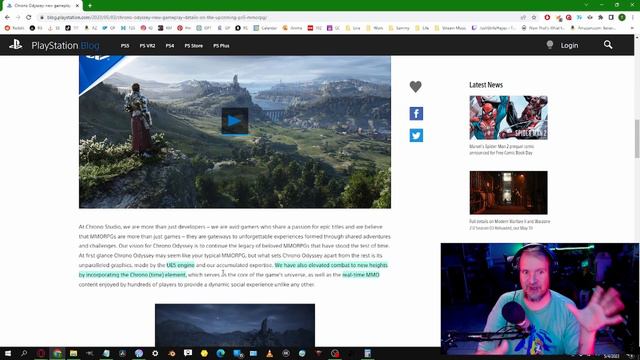Like the article with the heart icon
640x360 pixels.
coord(416,87)
